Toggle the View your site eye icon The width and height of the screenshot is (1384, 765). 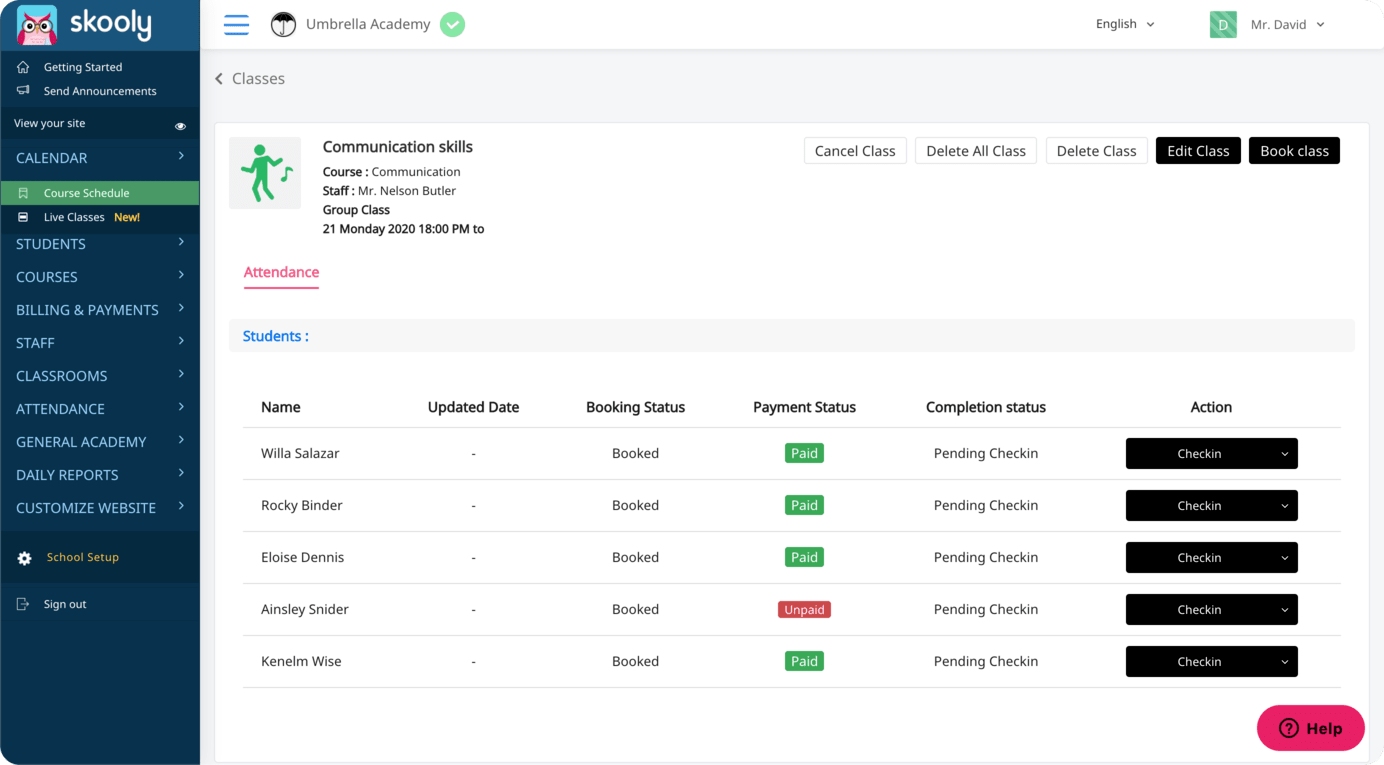[x=181, y=126]
